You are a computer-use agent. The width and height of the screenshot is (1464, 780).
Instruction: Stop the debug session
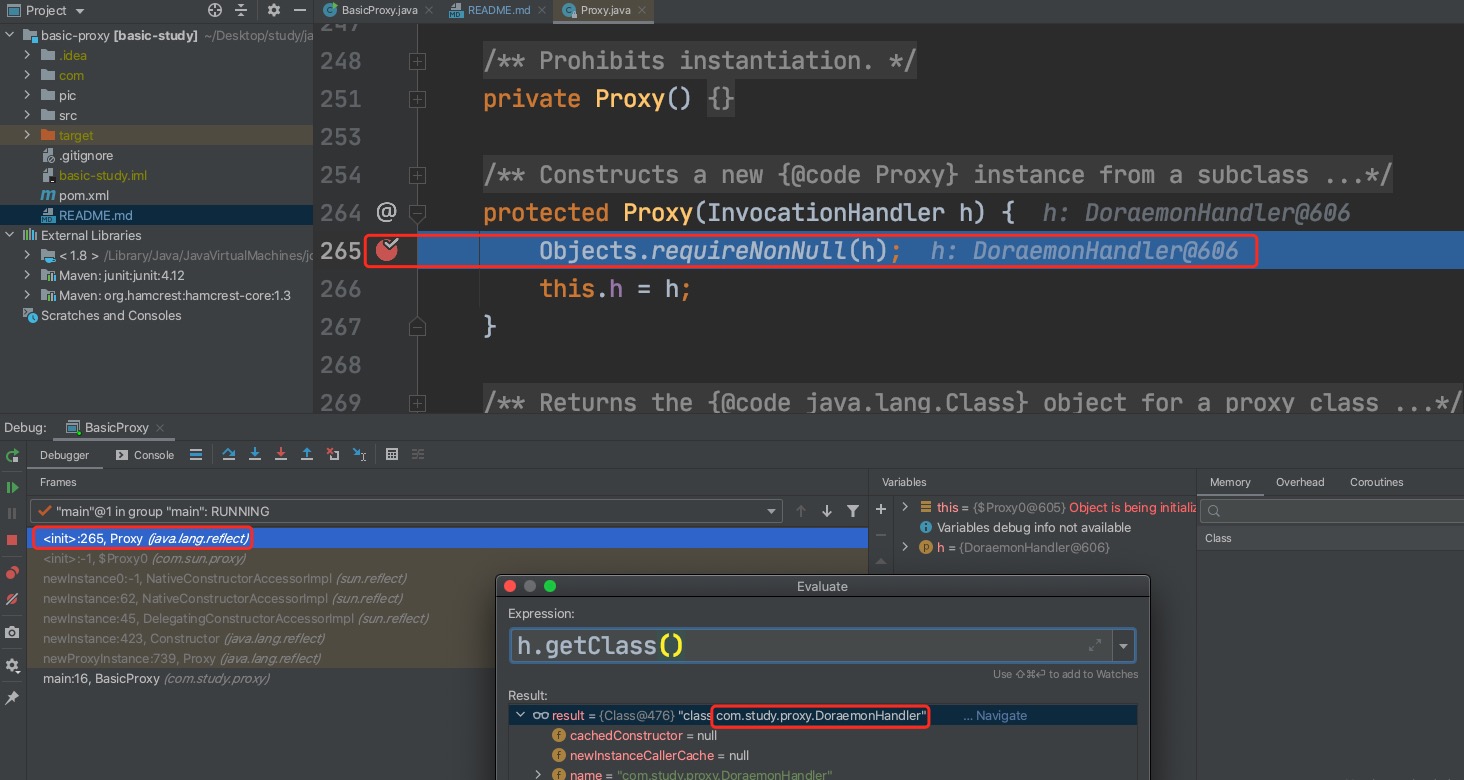click(12, 540)
